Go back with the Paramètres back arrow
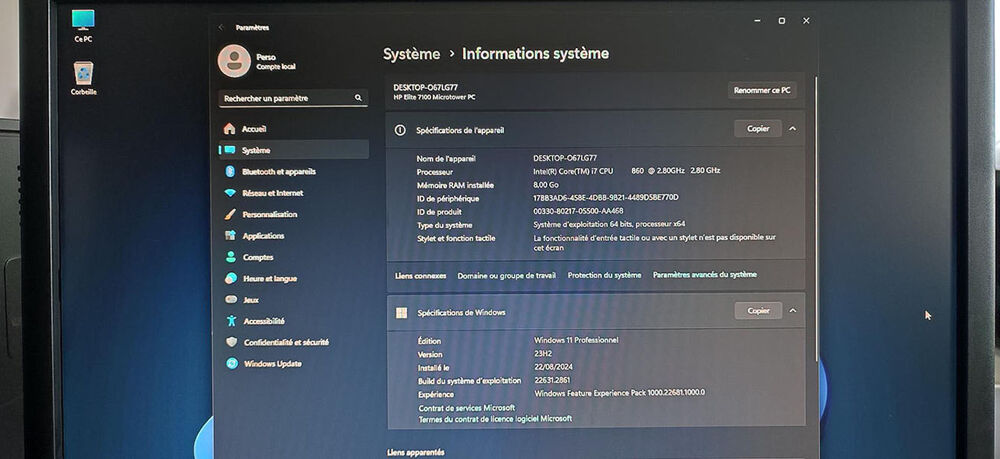The width and height of the screenshot is (1000, 459). pyautogui.click(x=221, y=27)
